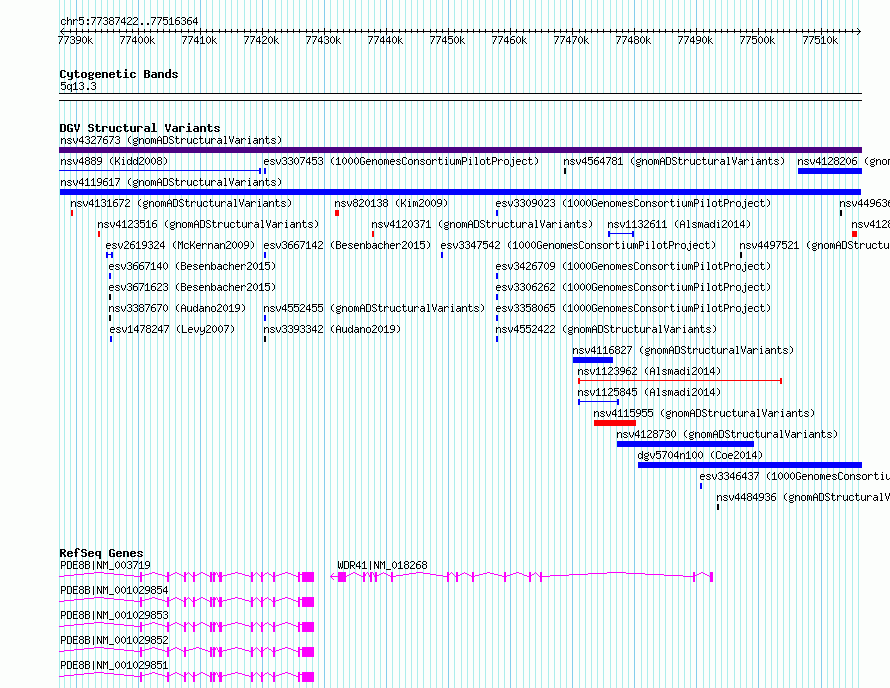This screenshot has width=890, height=688.
Task: Click the 77480k ruler position
Action: coord(633,40)
